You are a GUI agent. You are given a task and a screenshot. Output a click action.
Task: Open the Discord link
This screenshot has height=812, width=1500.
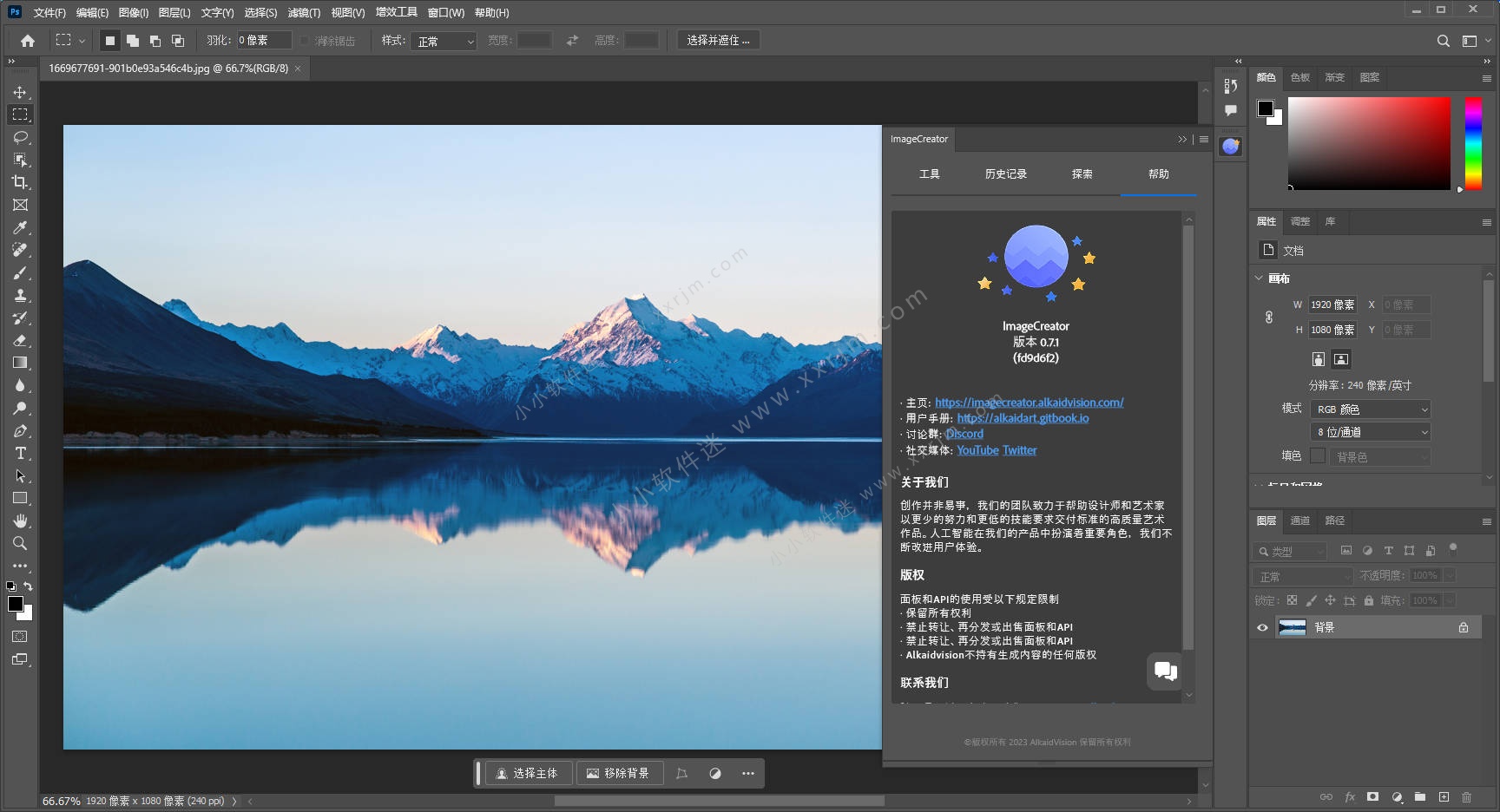pyautogui.click(x=964, y=434)
